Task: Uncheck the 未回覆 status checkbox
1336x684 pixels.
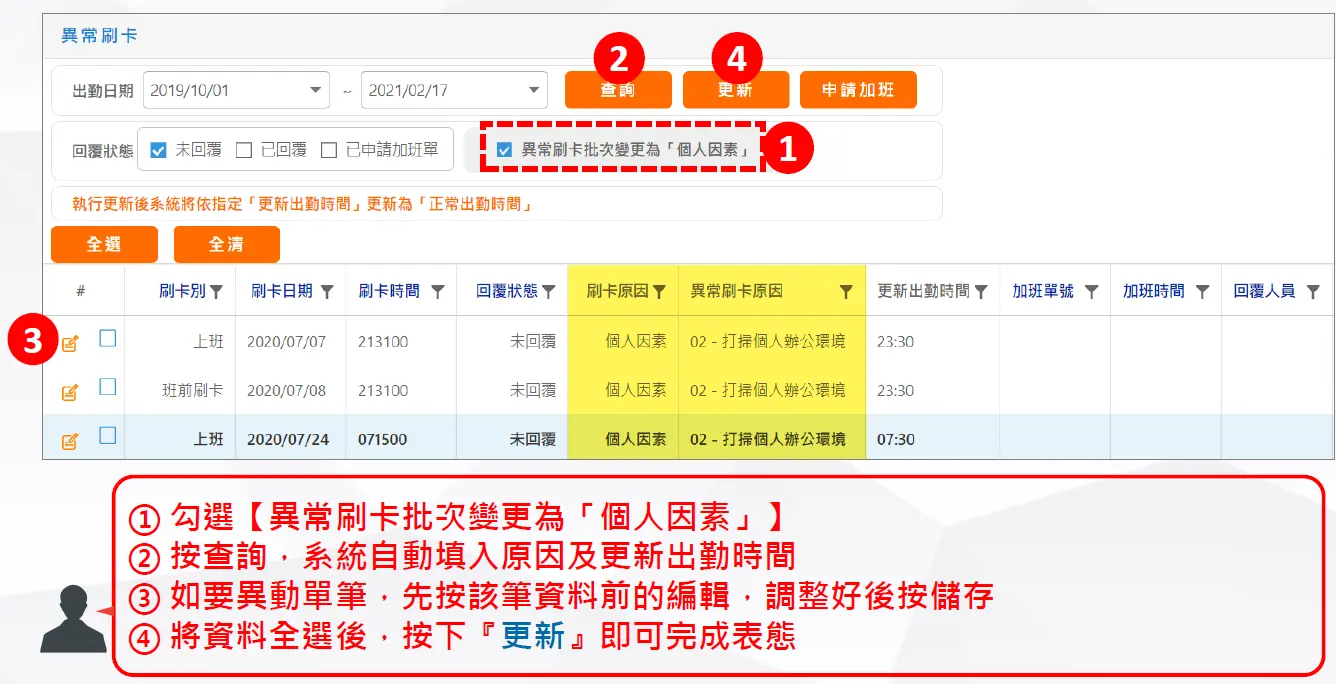Action: [x=158, y=150]
